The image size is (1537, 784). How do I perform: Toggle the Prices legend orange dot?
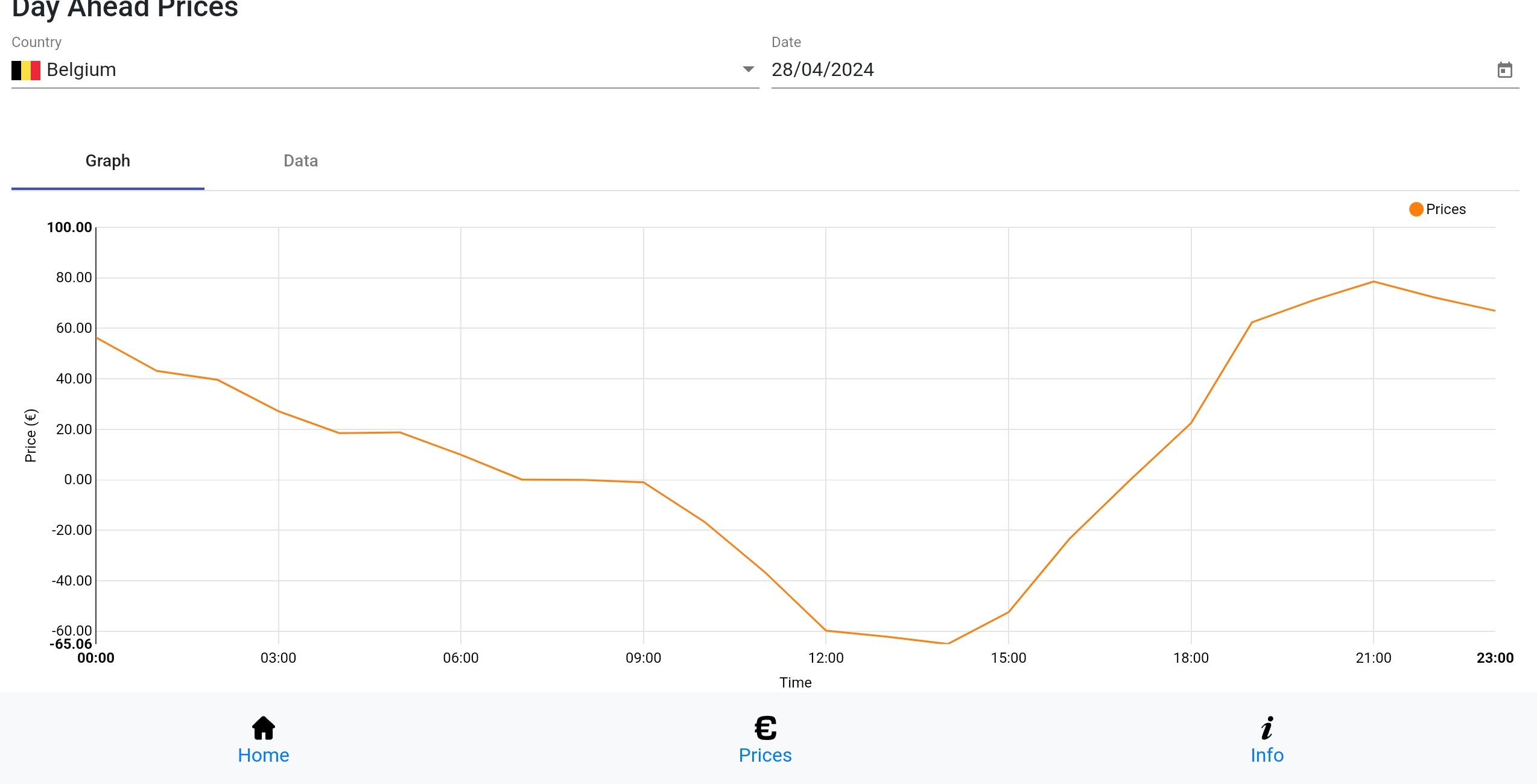pyautogui.click(x=1416, y=209)
